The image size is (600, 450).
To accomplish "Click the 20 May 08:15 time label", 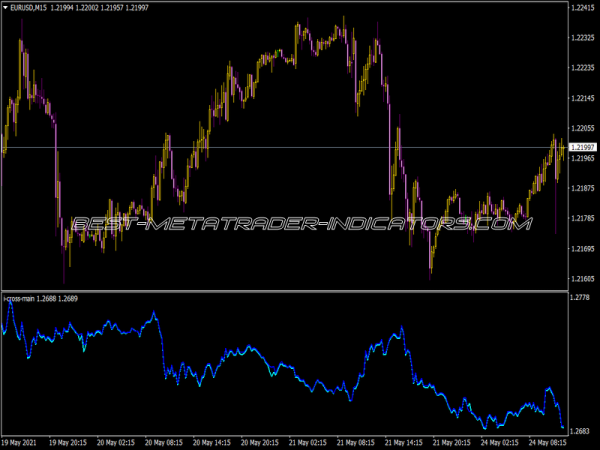I will (167, 442).
